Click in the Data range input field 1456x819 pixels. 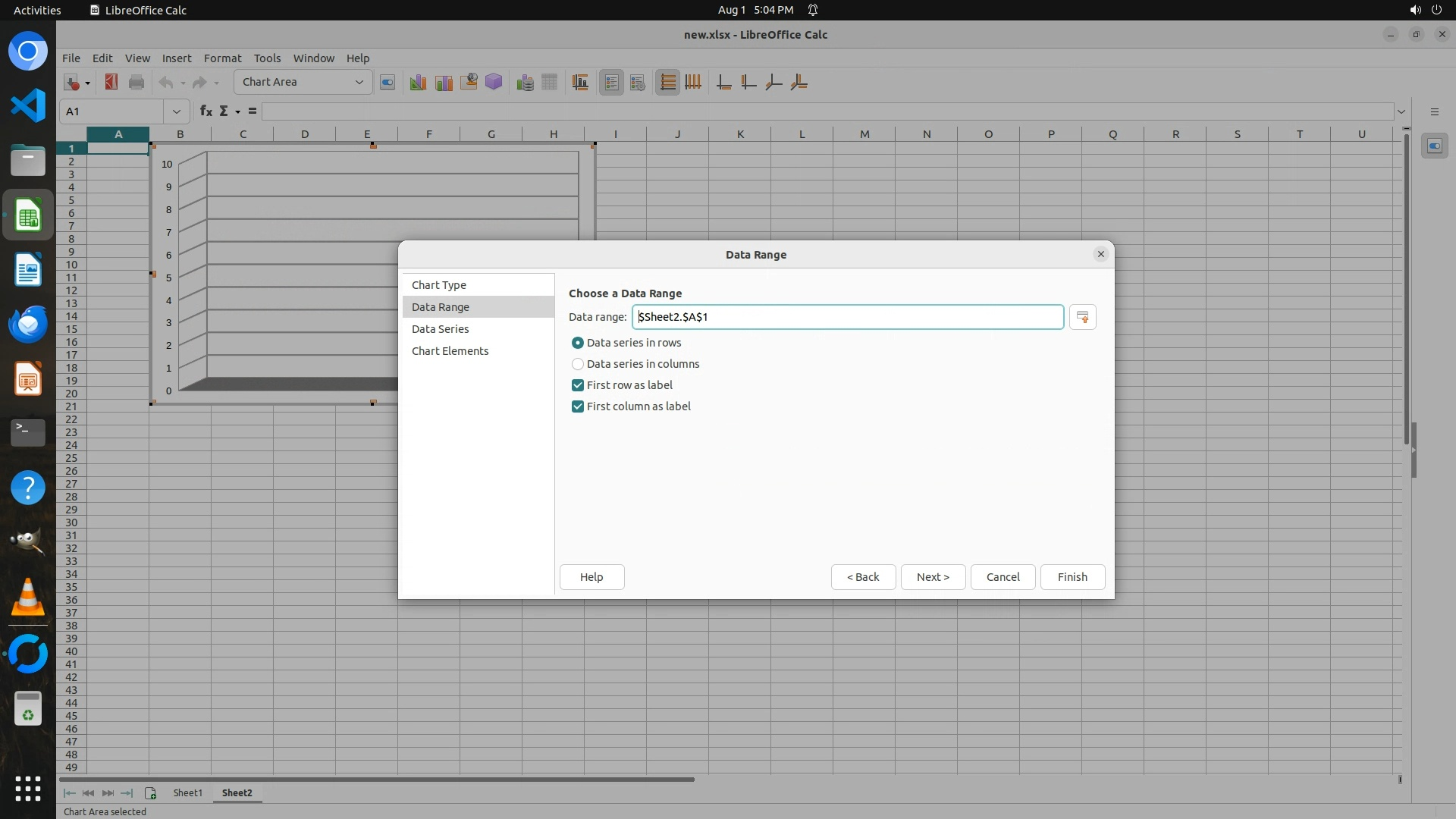click(x=847, y=317)
